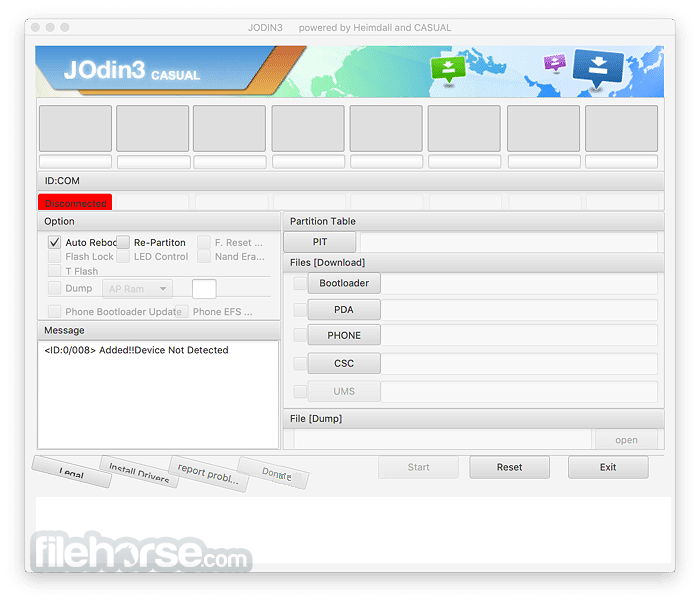Viewport: 700px width, 603px height.
Task: Toggle the Phone EFS checkbox
Action: pyautogui.click(x=182, y=312)
